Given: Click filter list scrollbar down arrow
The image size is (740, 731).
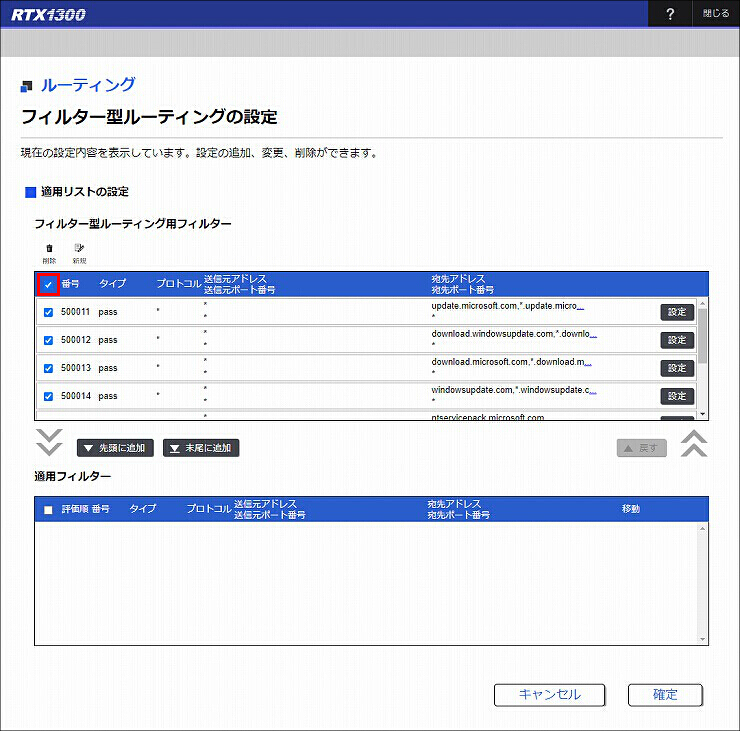Looking at the screenshot, I should [703, 414].
